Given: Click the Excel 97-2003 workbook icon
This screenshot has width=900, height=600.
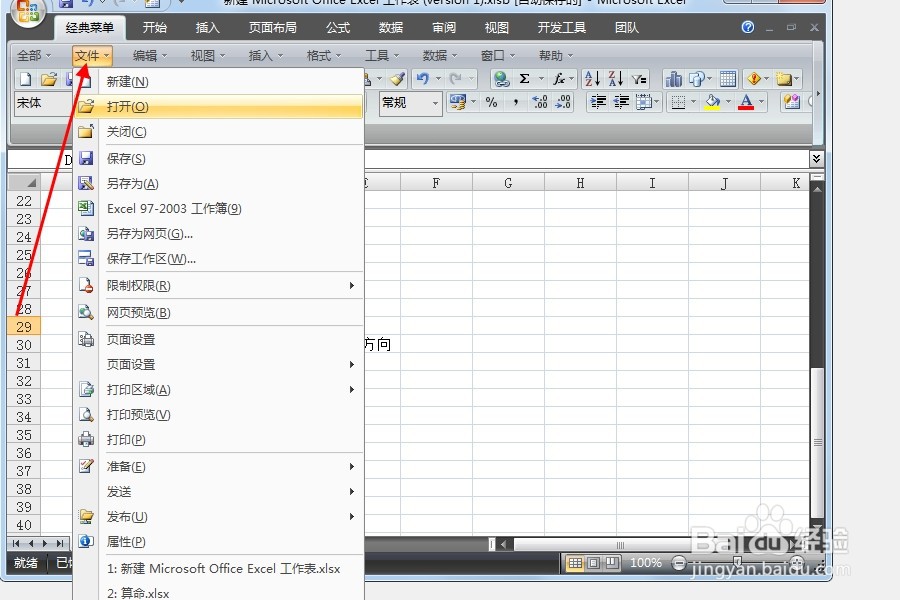Looking at the screenshot, I should coord(86,208).
